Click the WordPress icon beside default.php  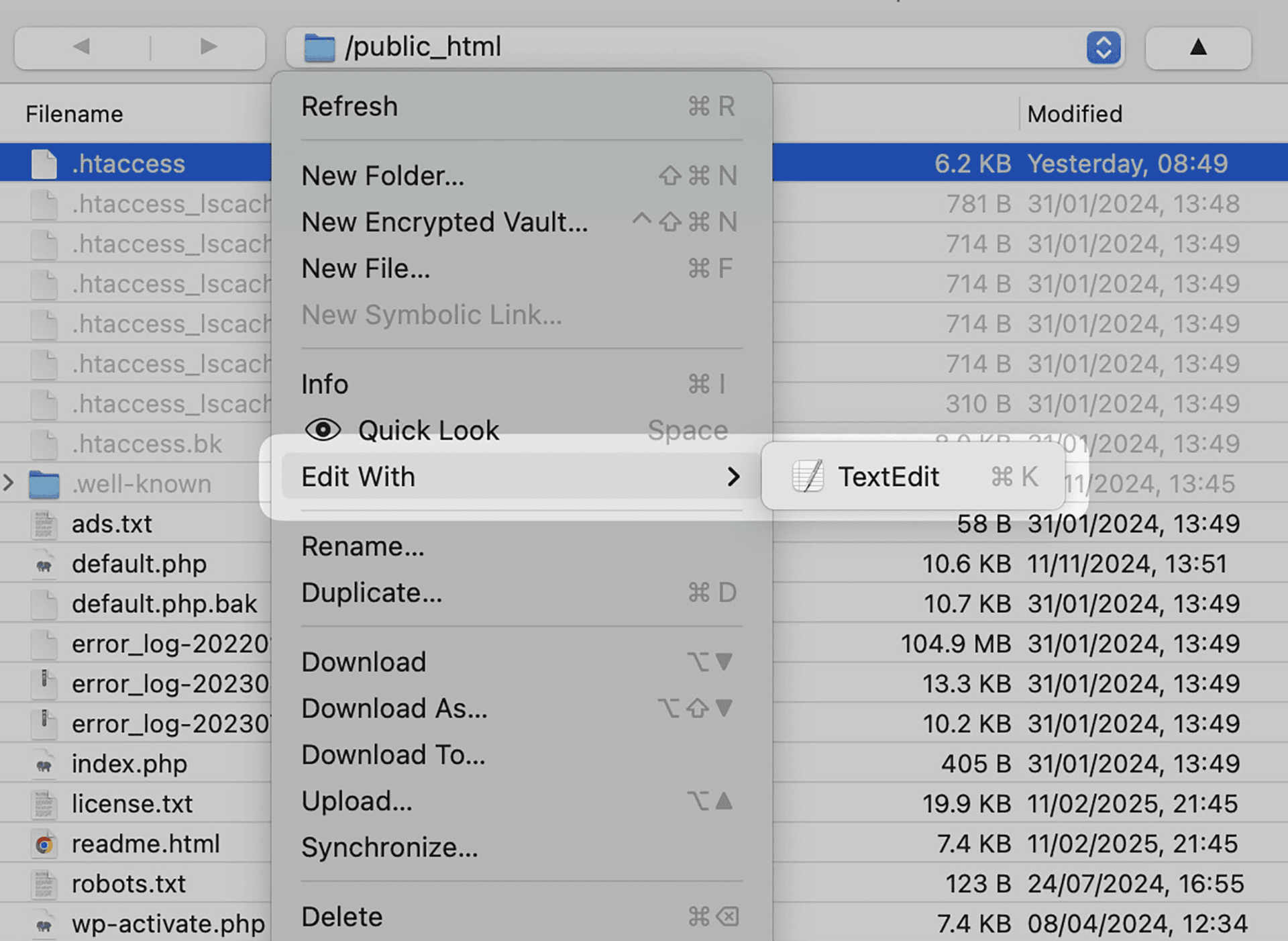click(44, 564)
